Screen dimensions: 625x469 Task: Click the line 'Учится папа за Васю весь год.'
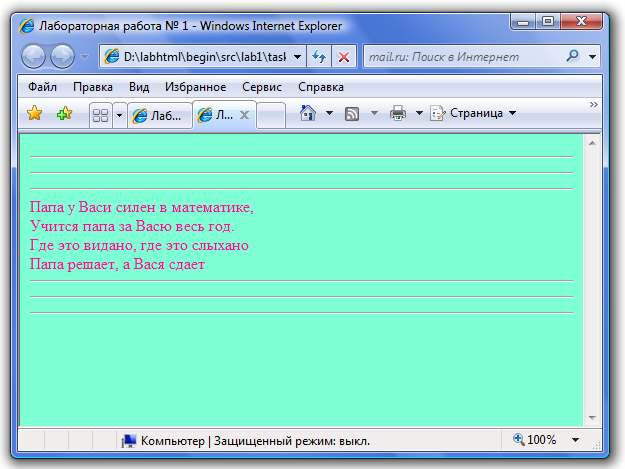pos(132,226)
